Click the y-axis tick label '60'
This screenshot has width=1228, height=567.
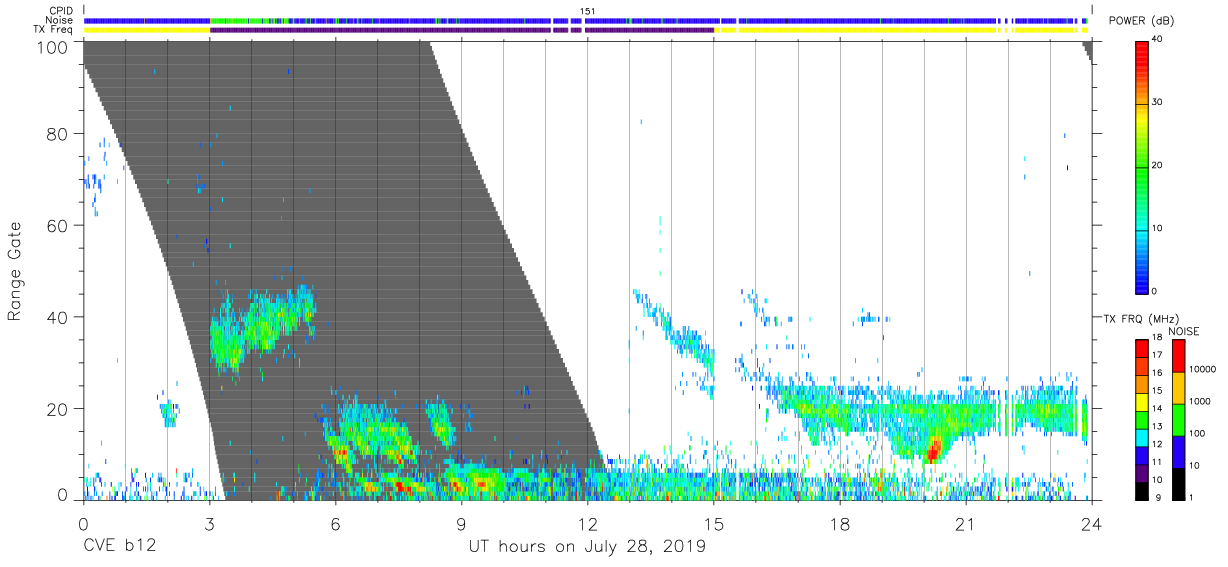tap(56, 225)
